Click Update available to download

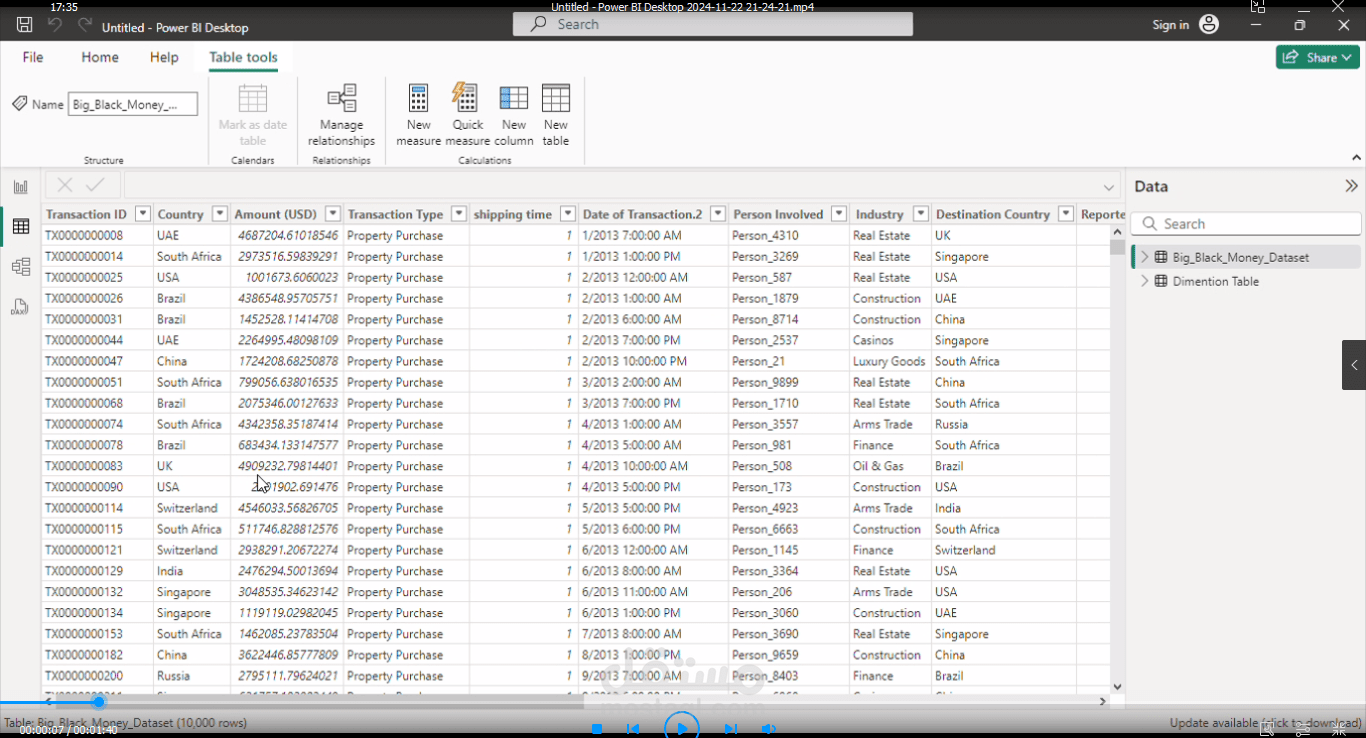click(1265, 723)
